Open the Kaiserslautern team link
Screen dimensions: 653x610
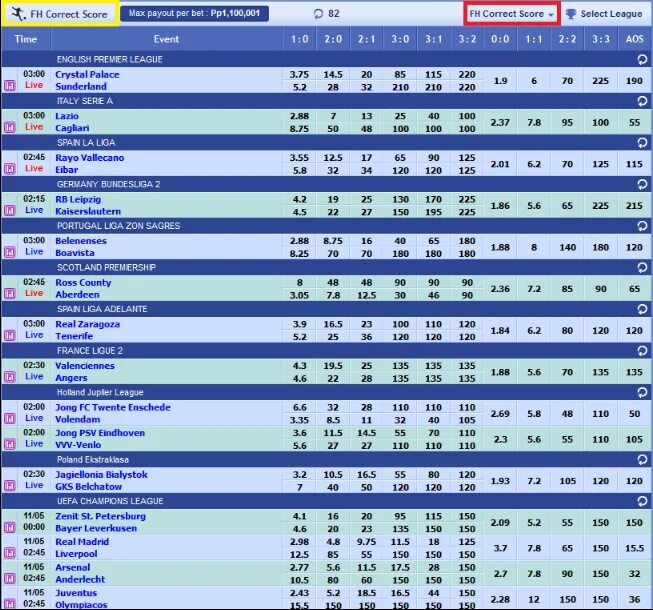[x=88, y=212]
